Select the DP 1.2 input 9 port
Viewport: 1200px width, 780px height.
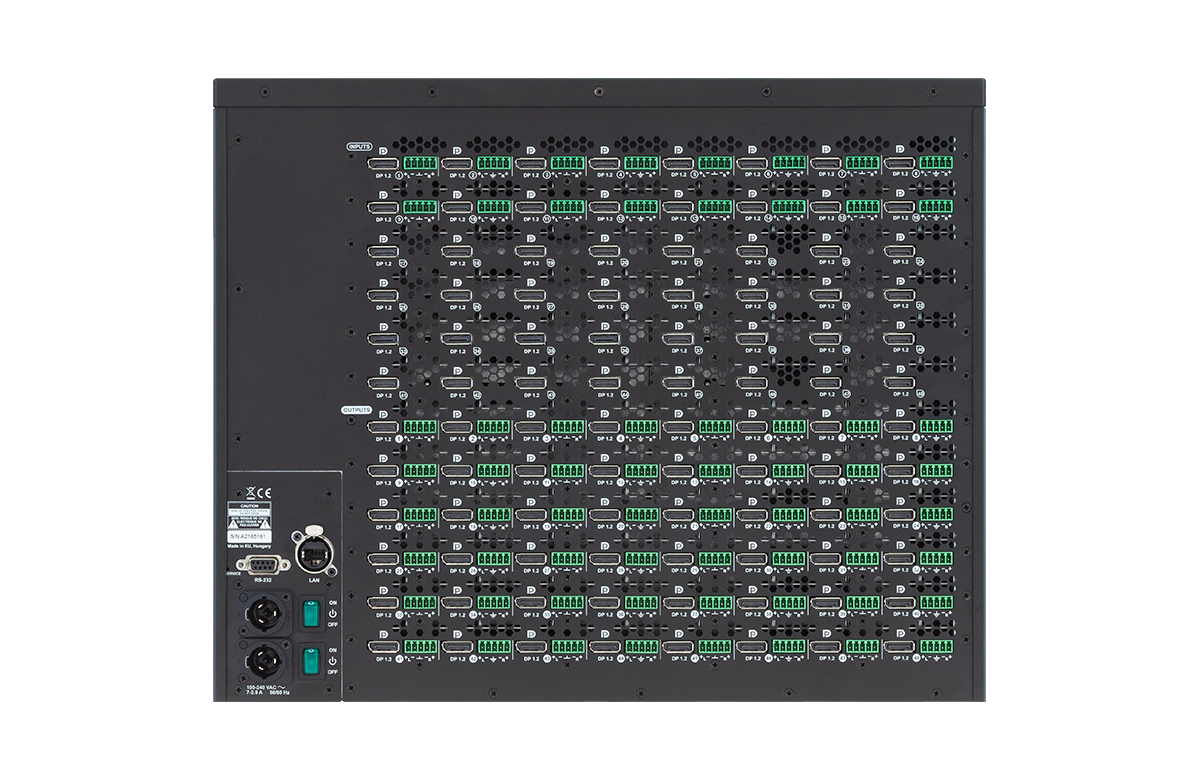pos(383,208)
